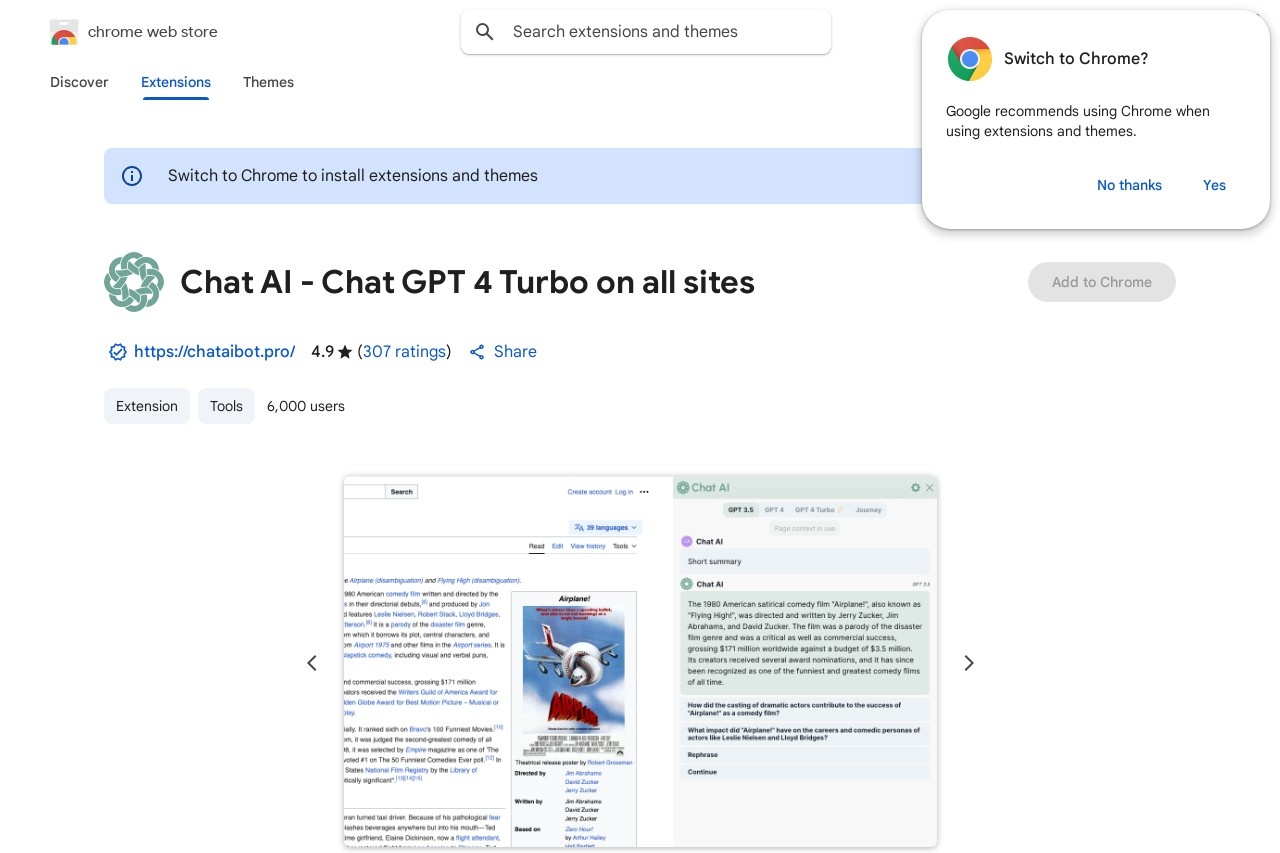Open the 307 ratings link

coord(404,352)
